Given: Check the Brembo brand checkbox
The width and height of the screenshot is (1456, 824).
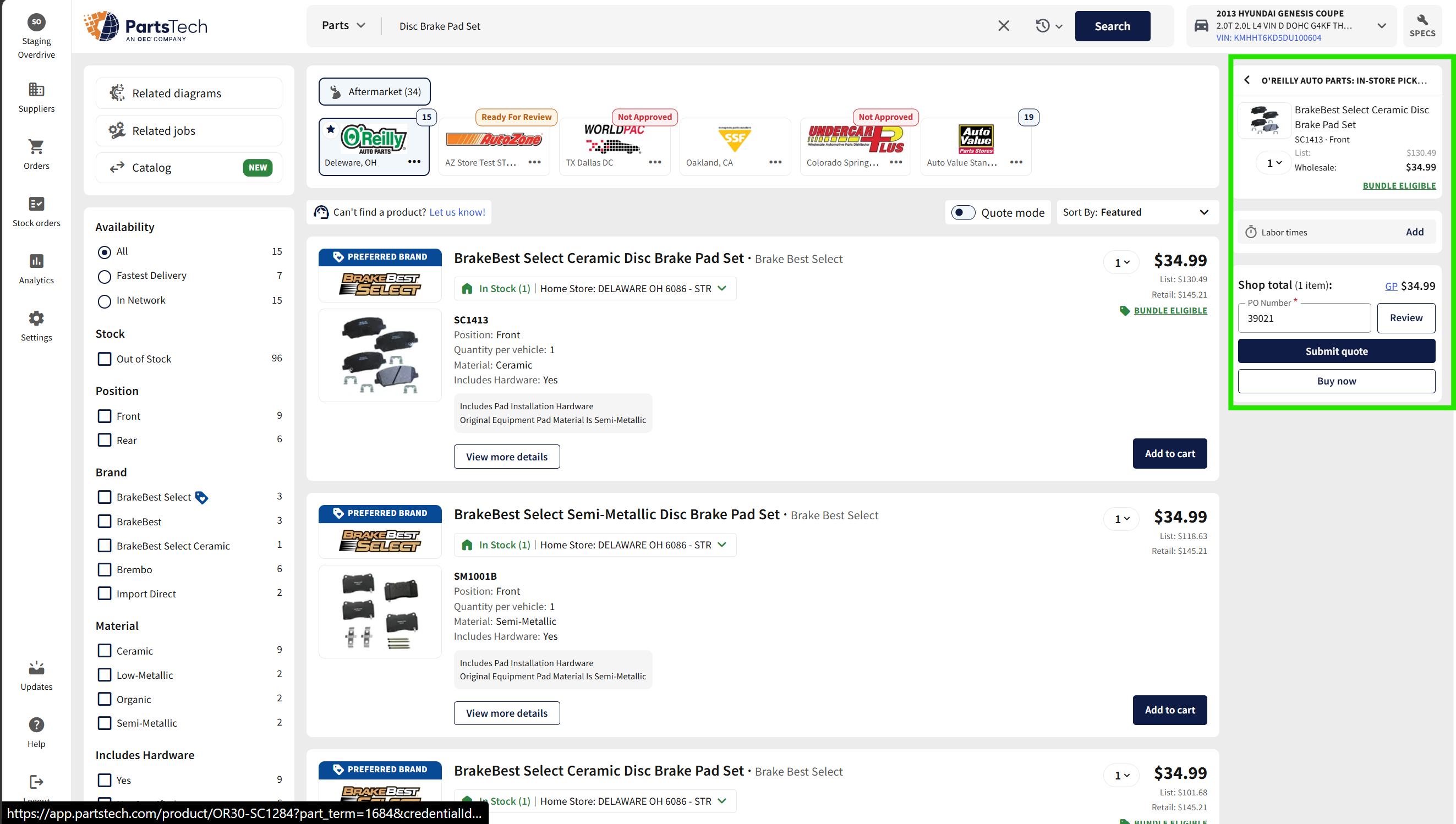Looking at the screenshot, I should [x=104, y=569].
